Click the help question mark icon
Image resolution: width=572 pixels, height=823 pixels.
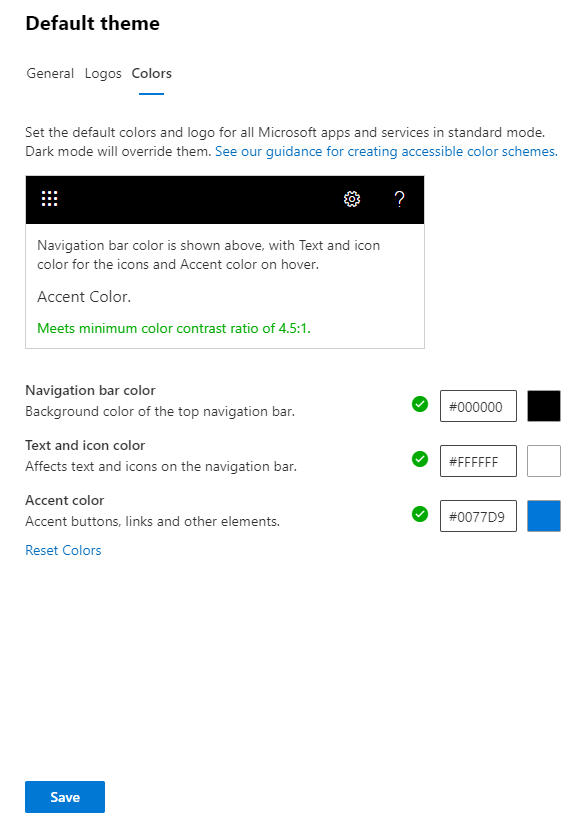point(399,199)
